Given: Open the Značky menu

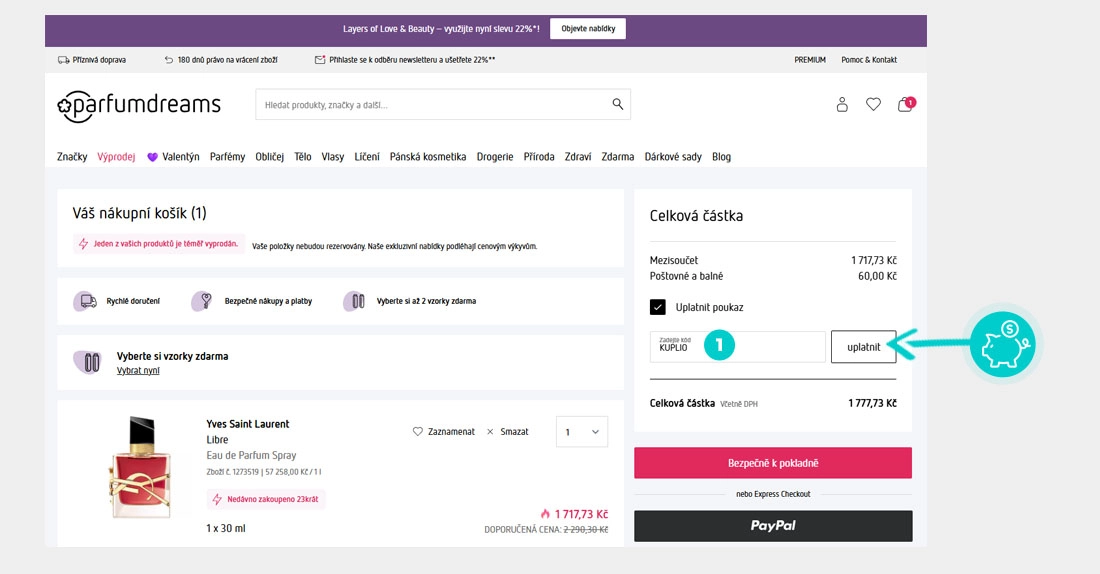Looking at the screenshot, I should (x=72, y=156).
